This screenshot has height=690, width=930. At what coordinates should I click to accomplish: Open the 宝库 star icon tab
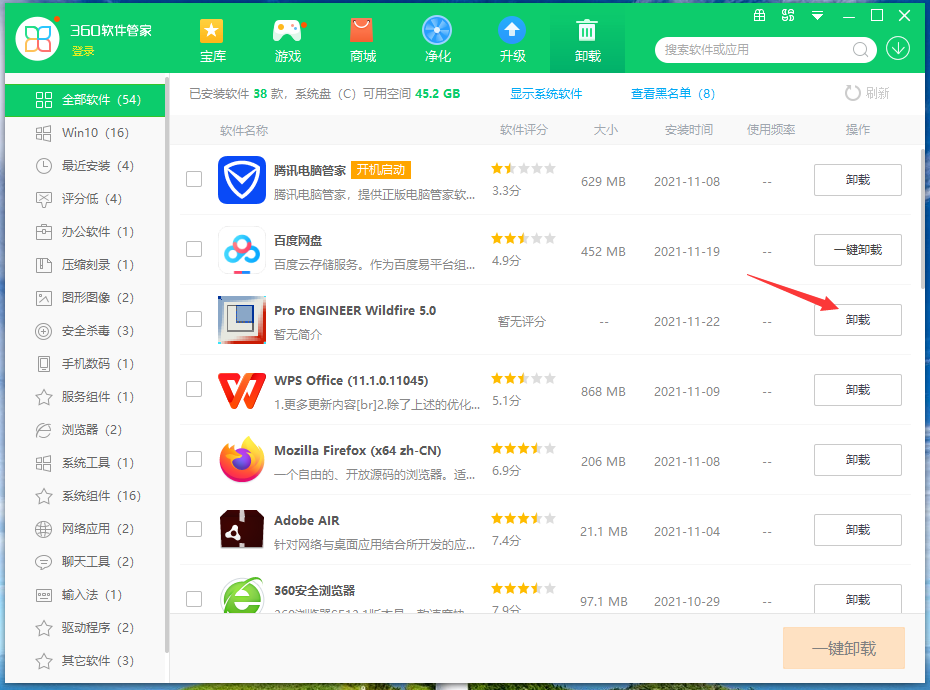point(212,40)
